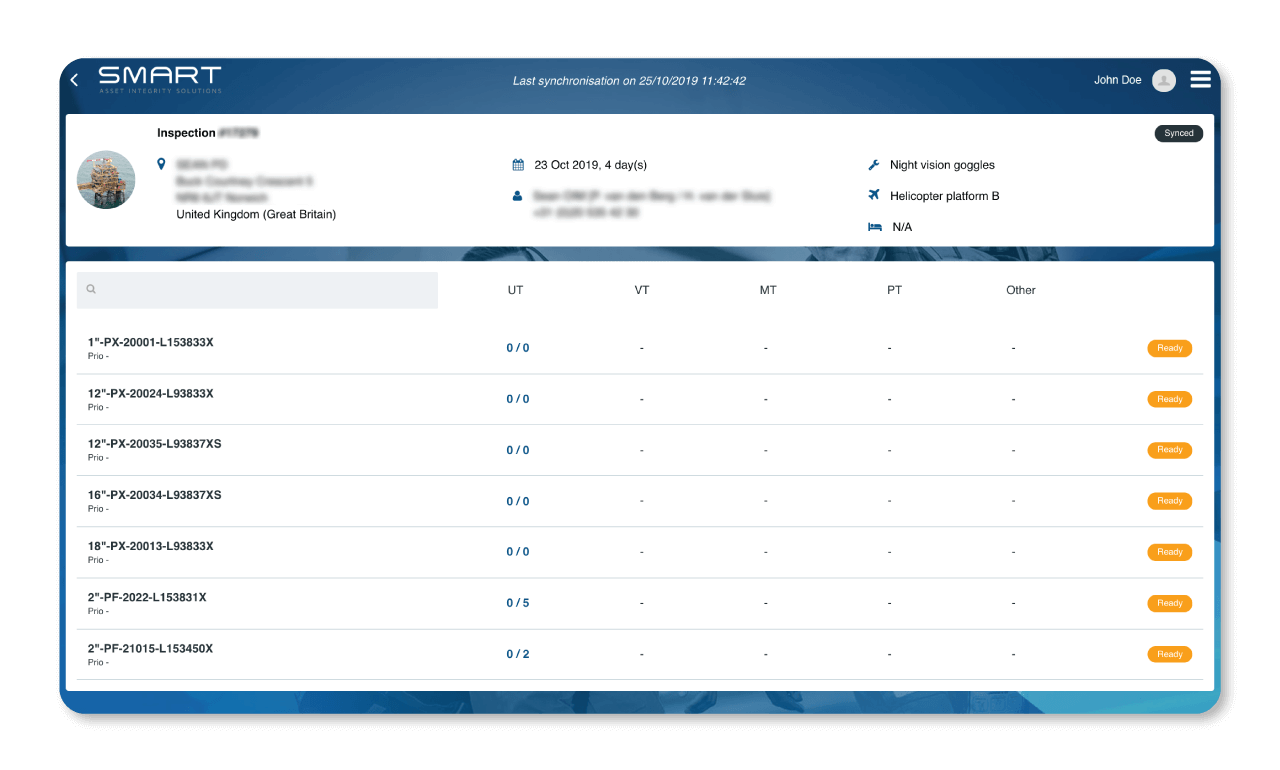Open UT results link 0/5 for 2"-PF-2022-L153831X
This screenshot has height=770, width=1280.
point(518,603)
